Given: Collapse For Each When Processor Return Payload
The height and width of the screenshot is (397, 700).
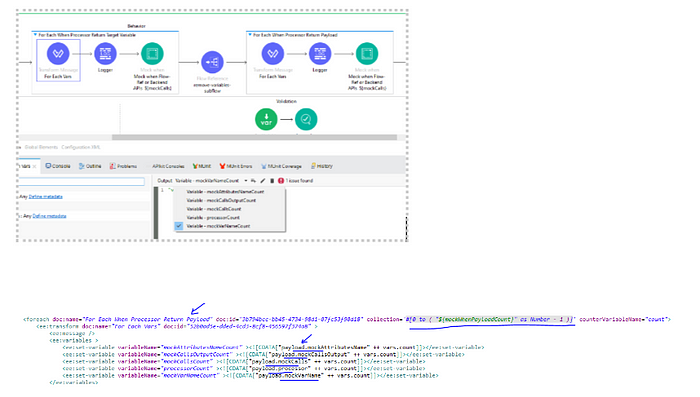Looking at the screenshot, I should click(250, 34).
